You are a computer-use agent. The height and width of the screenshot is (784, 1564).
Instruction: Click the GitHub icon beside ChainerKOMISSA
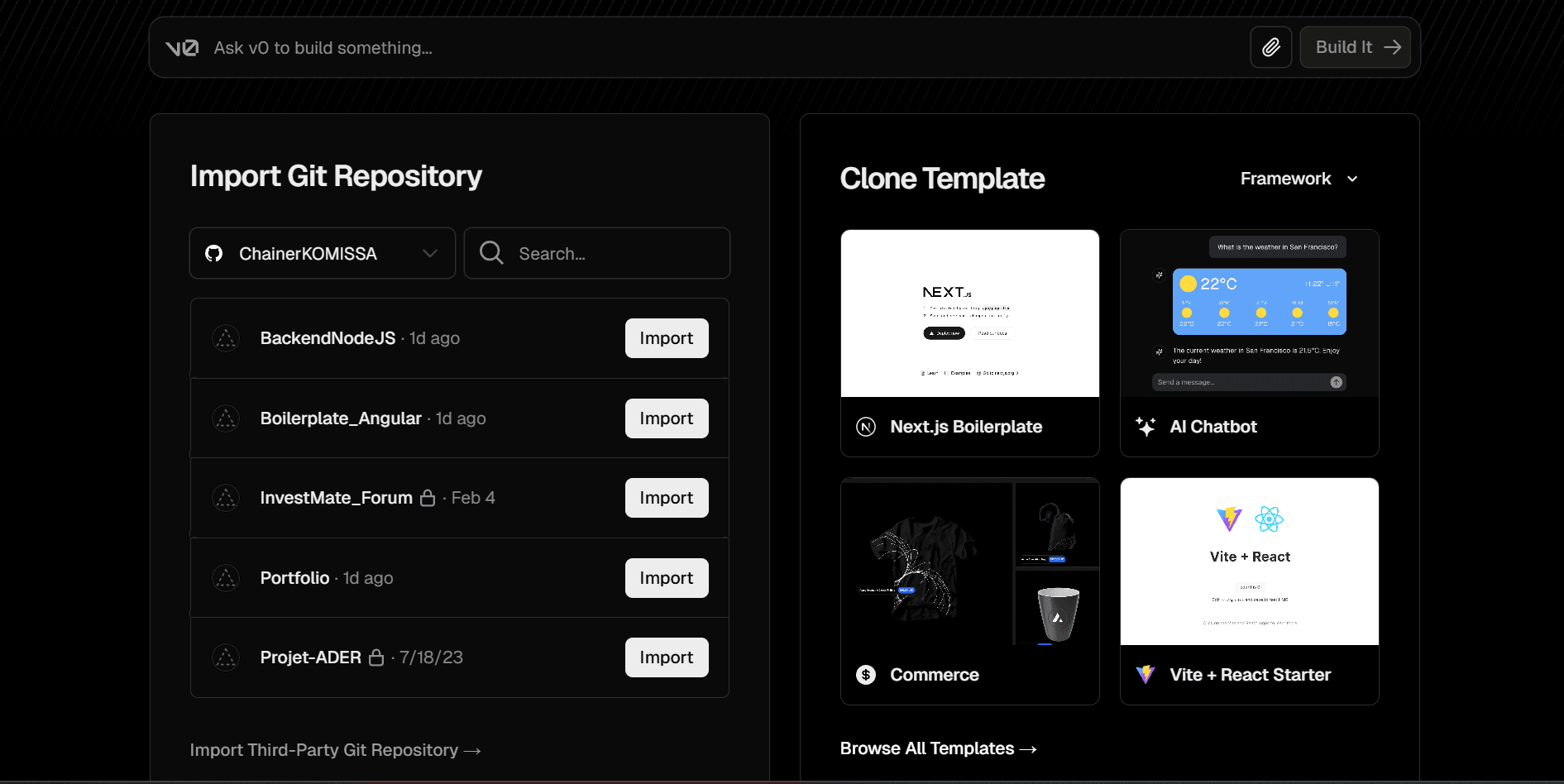coord(214,253)
